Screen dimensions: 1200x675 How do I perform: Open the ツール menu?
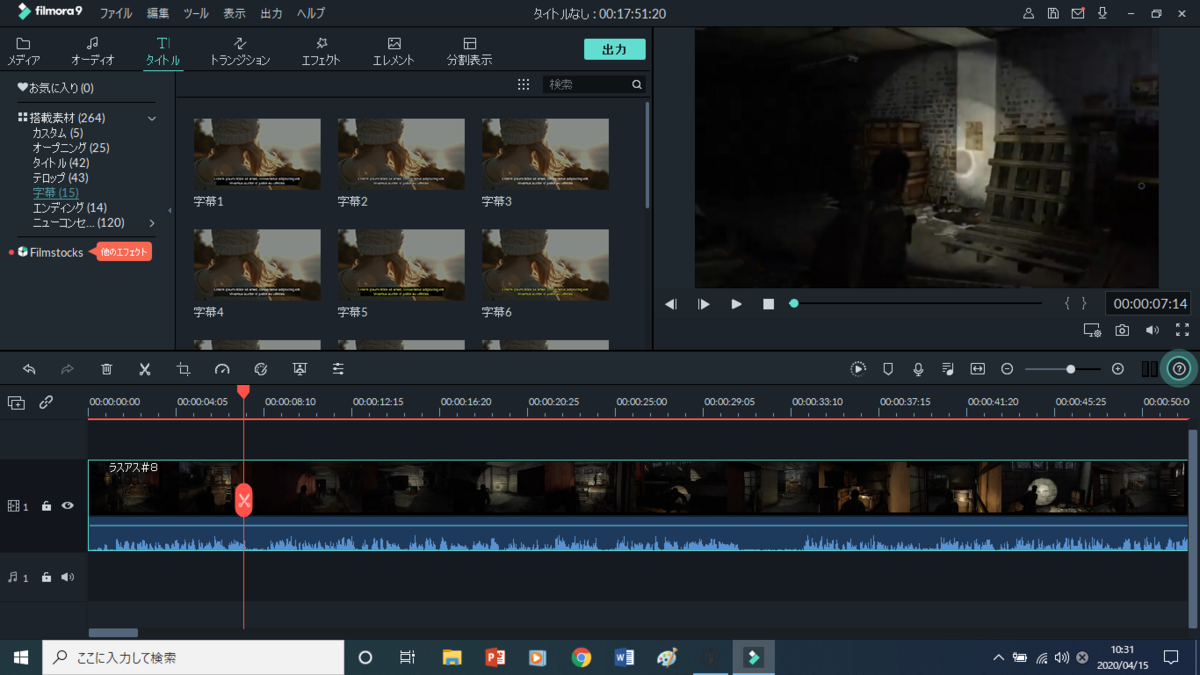196,14
